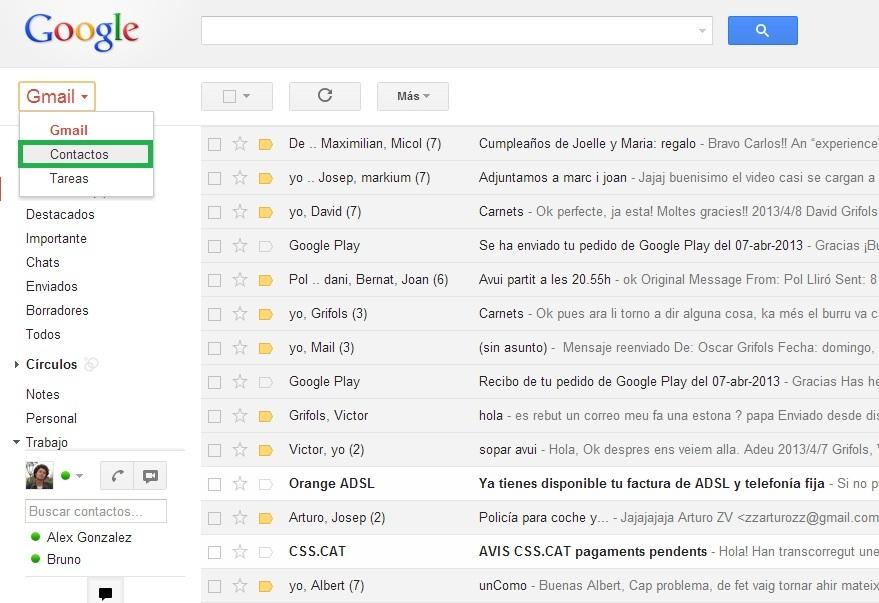Click the Buscar contactos search field

click(95, 511)
